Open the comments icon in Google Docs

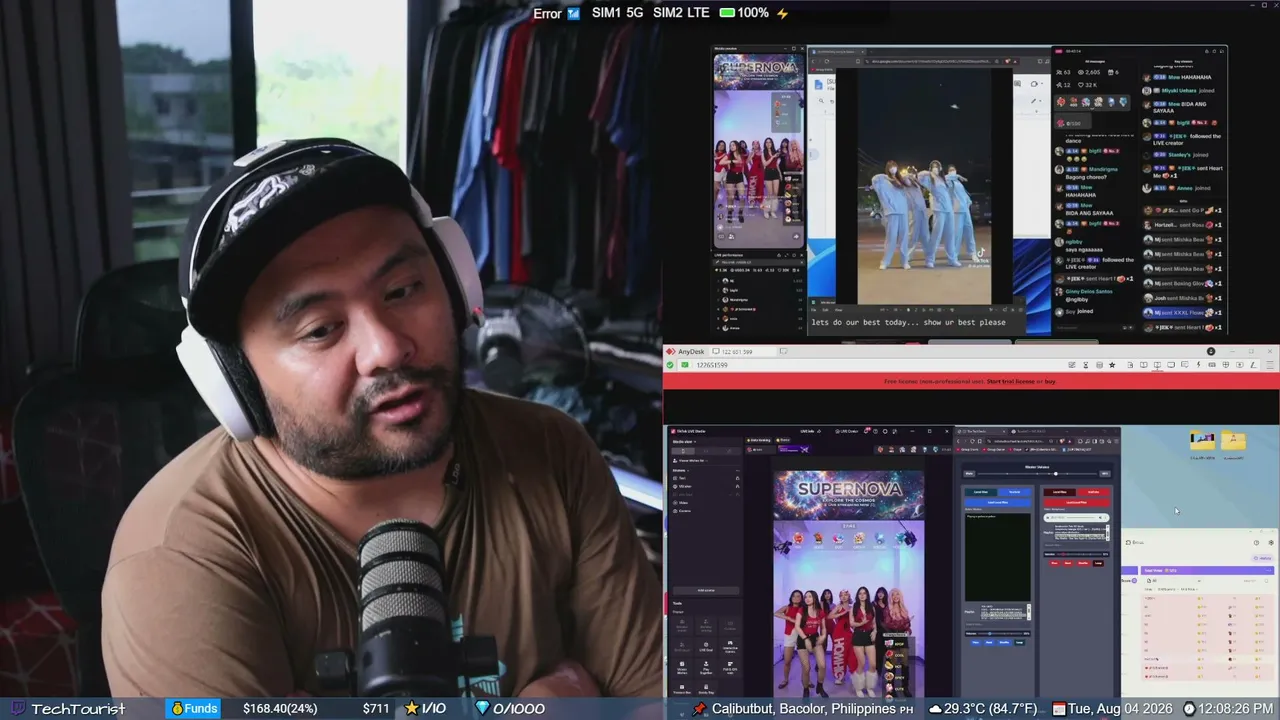tap(1019, 84)
